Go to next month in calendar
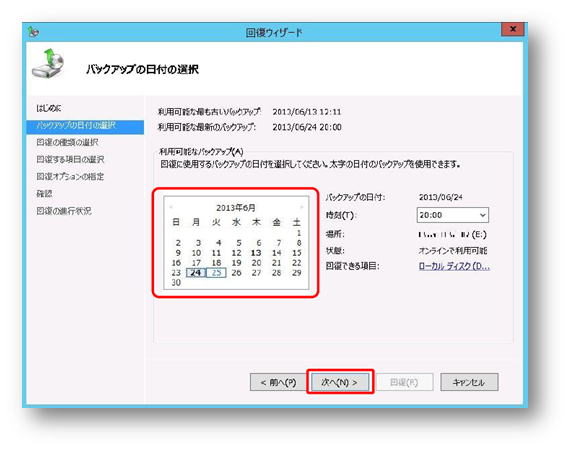Image resolution: width=570 pixels, height=450 pixels. (x=301, y=207)
